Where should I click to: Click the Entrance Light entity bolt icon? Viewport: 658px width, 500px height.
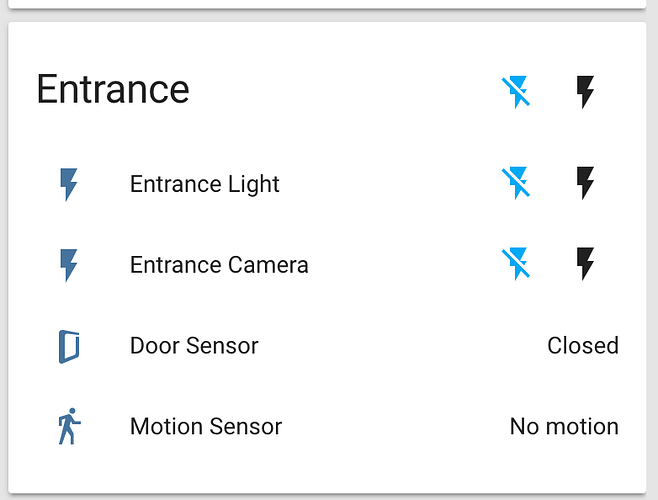click(x=69, y=184)
